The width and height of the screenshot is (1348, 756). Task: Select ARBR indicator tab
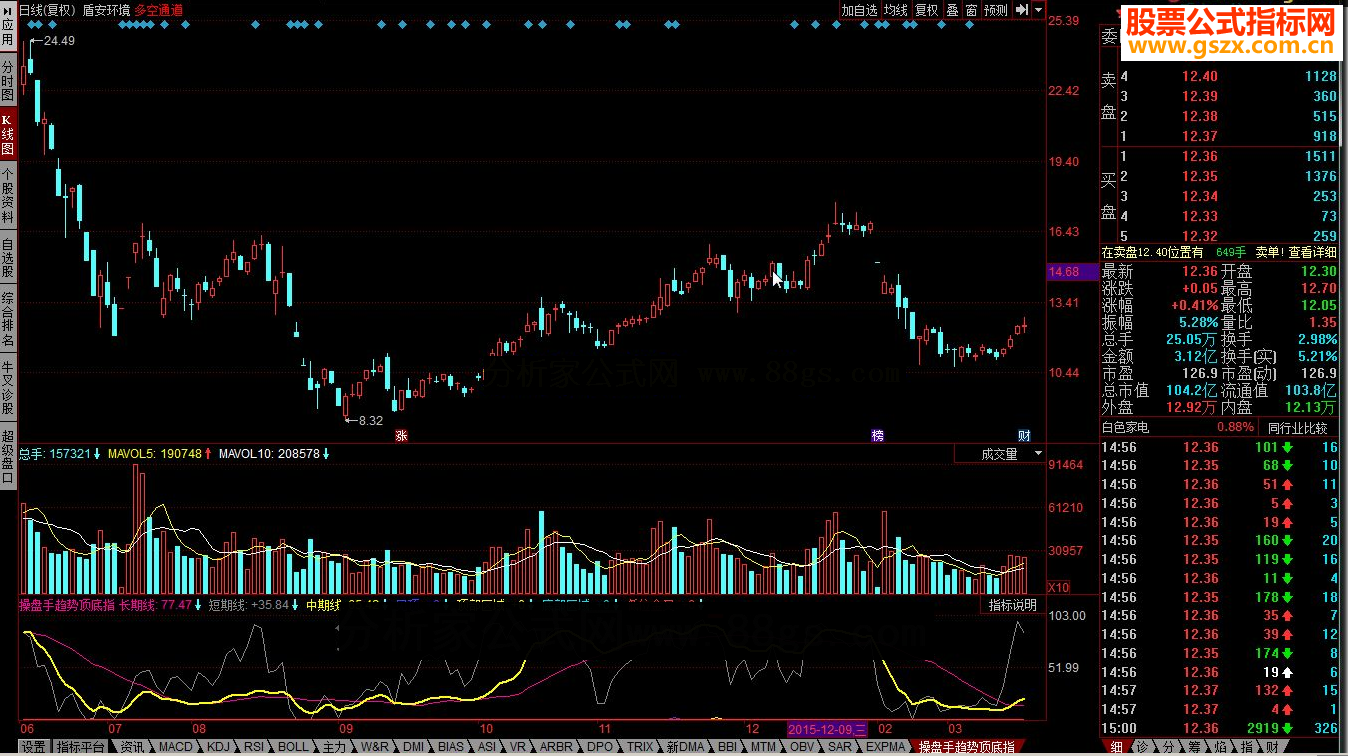coord(557,747)
